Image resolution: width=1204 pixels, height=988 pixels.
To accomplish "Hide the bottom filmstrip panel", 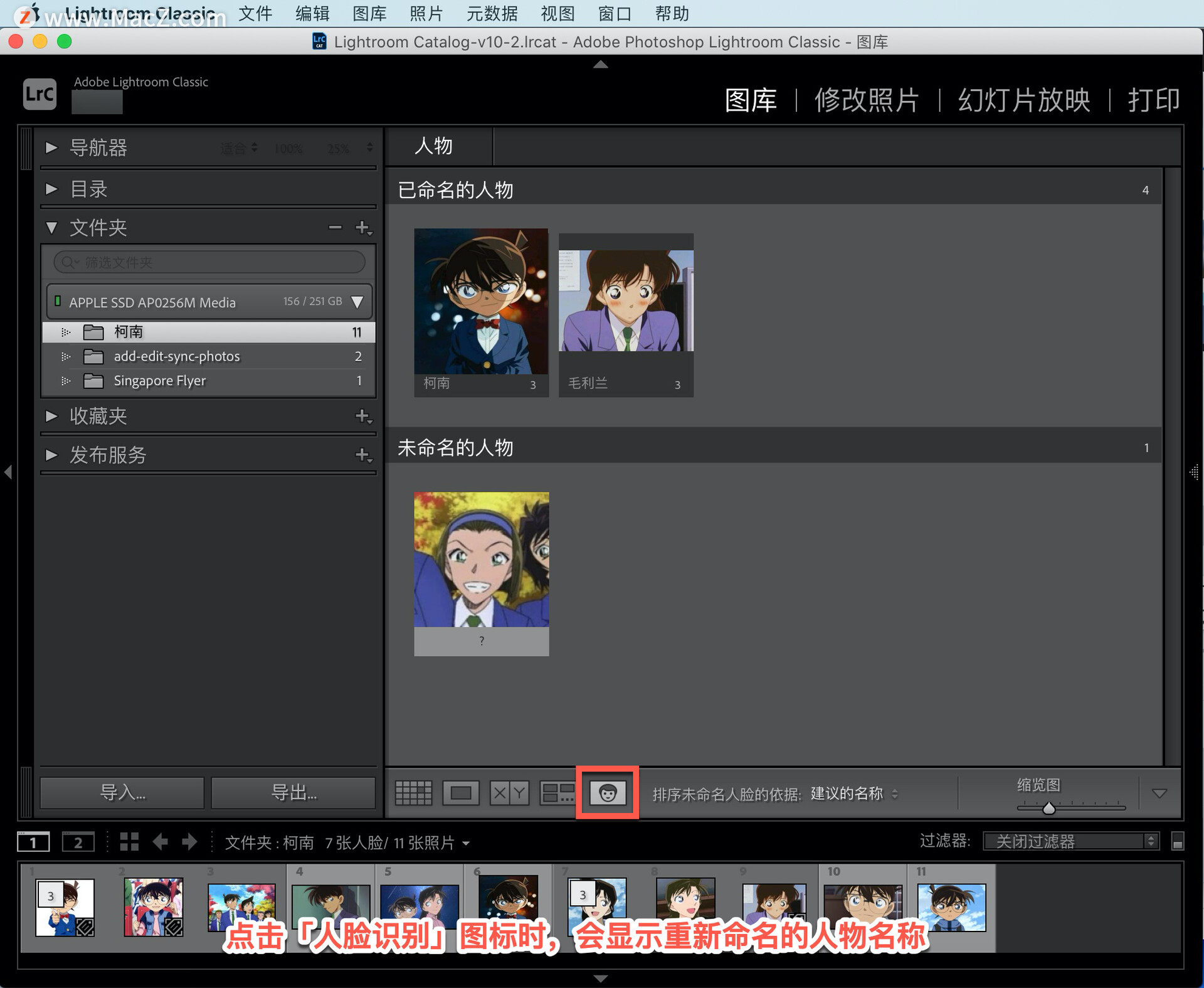I will 601,979.
